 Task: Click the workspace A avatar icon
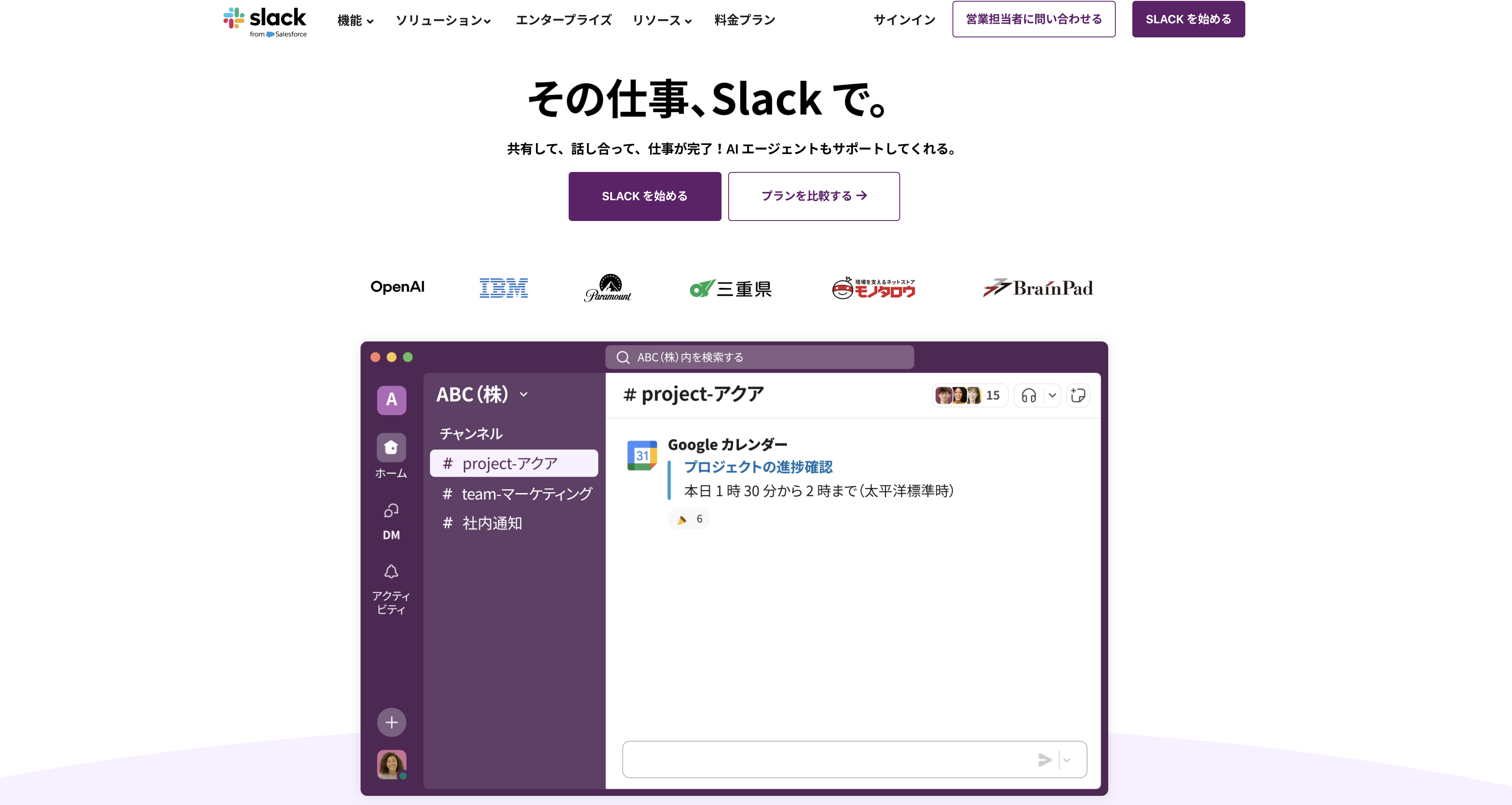(391, 400)
